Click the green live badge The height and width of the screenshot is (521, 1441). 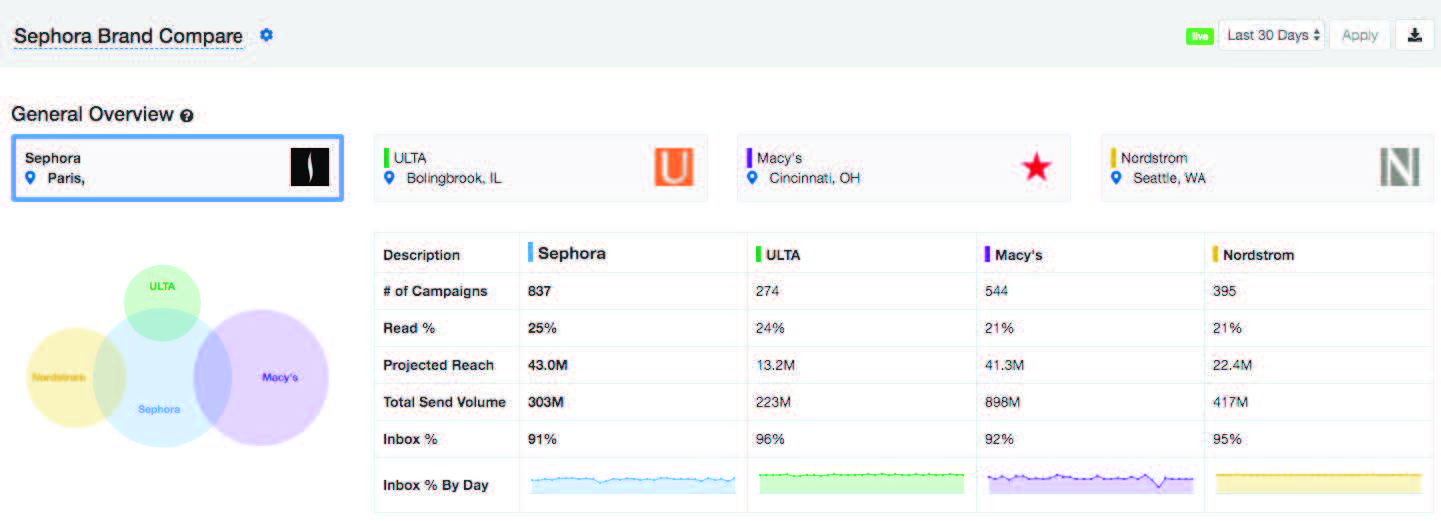(x=1200, y=36)
